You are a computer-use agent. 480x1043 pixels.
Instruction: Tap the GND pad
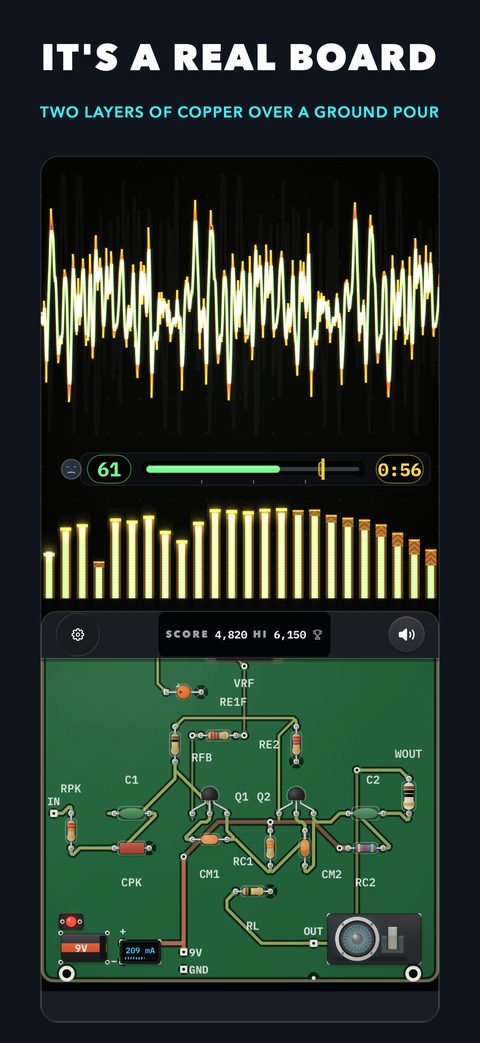[x=184, y=970]
